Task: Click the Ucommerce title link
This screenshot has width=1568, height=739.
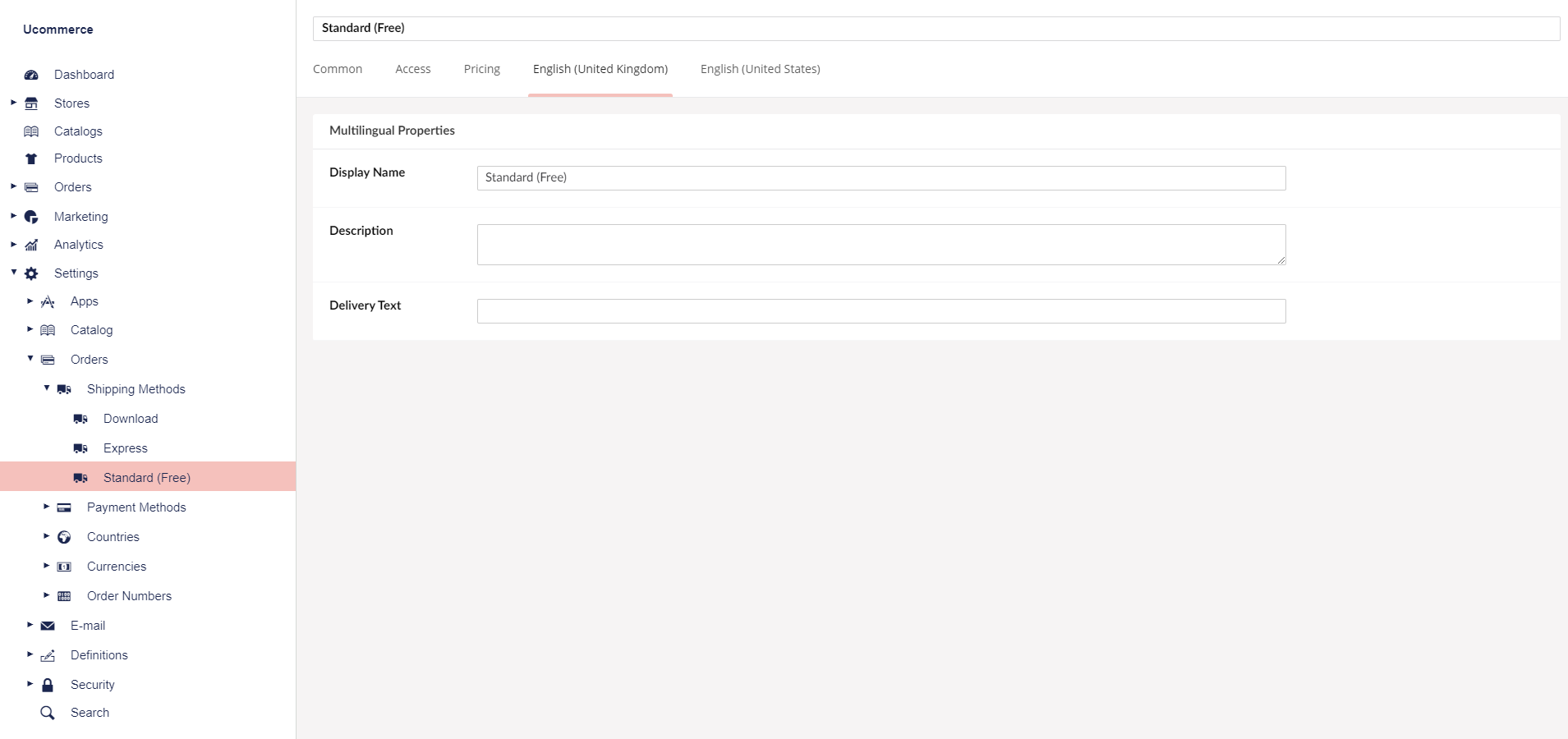Action: coord(58,30)
